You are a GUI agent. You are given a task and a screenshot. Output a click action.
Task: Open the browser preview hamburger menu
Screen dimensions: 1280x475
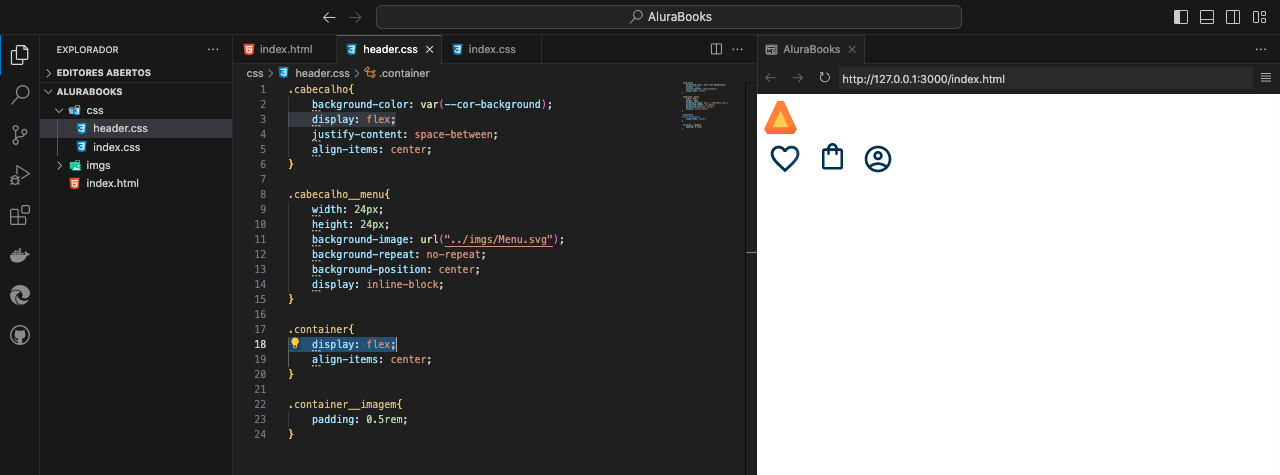point(1266,78)
